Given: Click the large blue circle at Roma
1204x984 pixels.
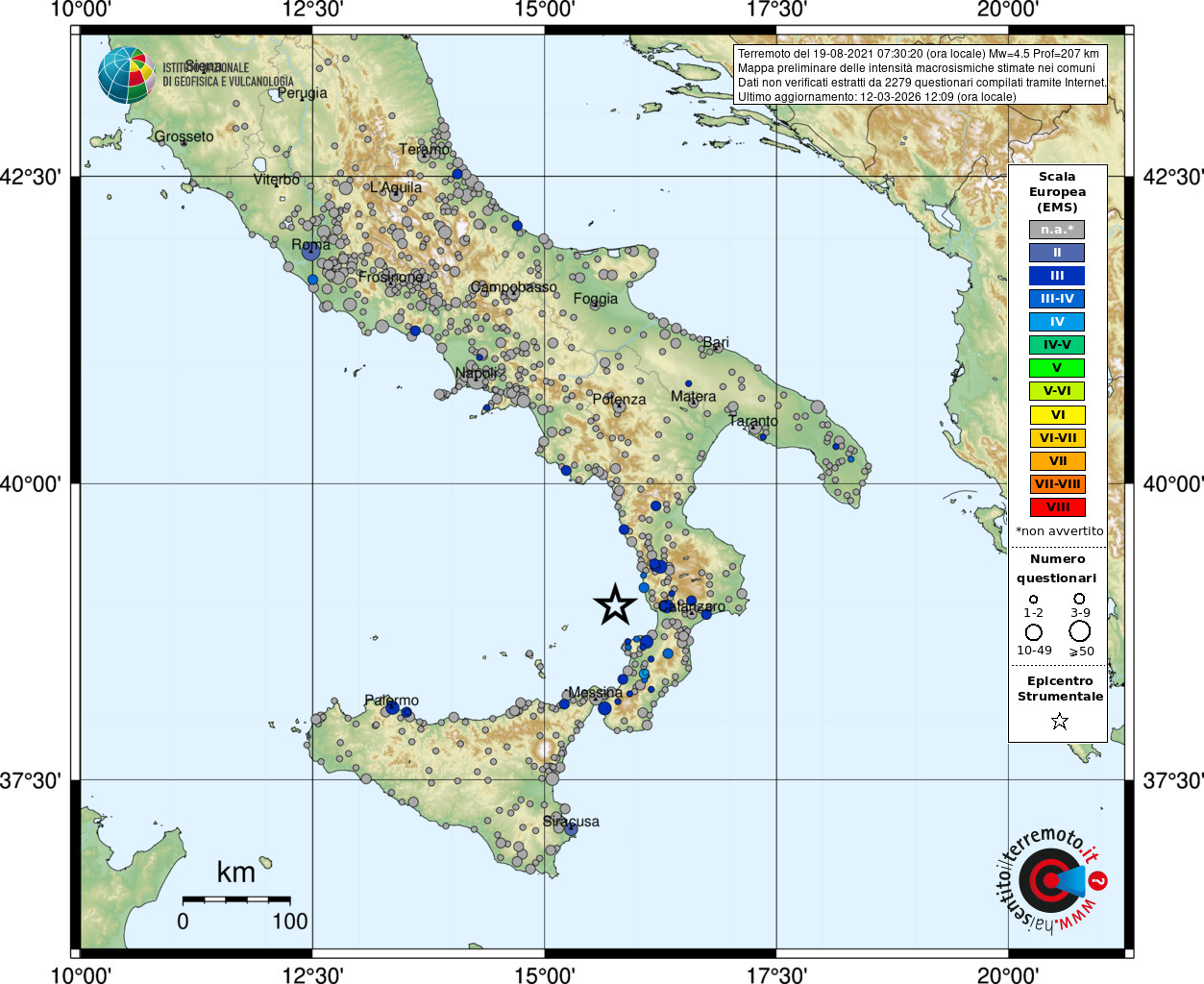Looking at the screenshot, I should (309, 251).
